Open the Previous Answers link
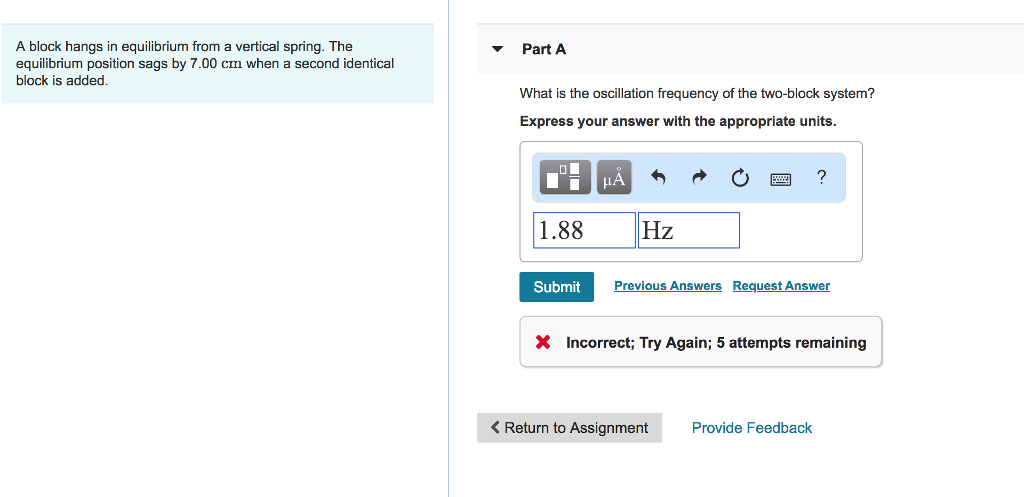Image resolution: width=1024 pixels, height=497 pixels. pyautogui.click(x=667, y=286)
